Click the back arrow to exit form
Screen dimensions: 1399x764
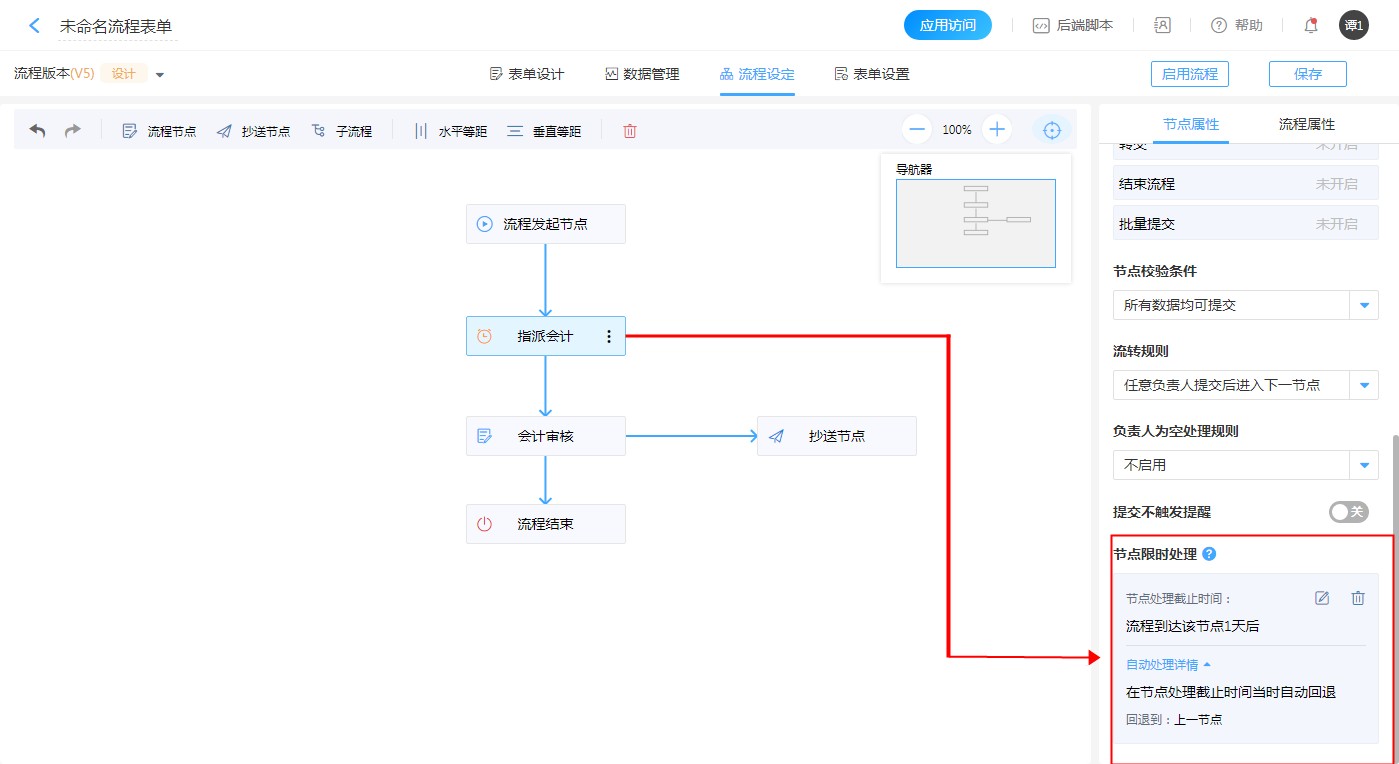click(34, 26)
